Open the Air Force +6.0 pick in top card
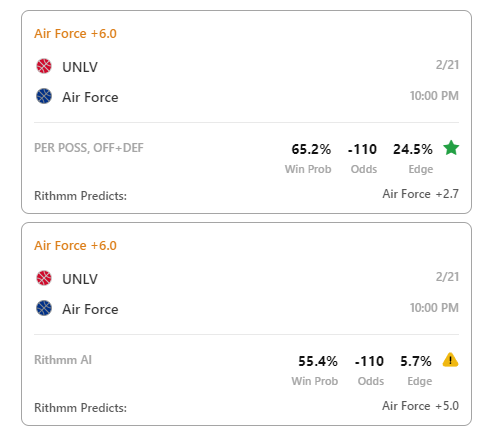Screen dimensions: 487x445 pos(75,34)
